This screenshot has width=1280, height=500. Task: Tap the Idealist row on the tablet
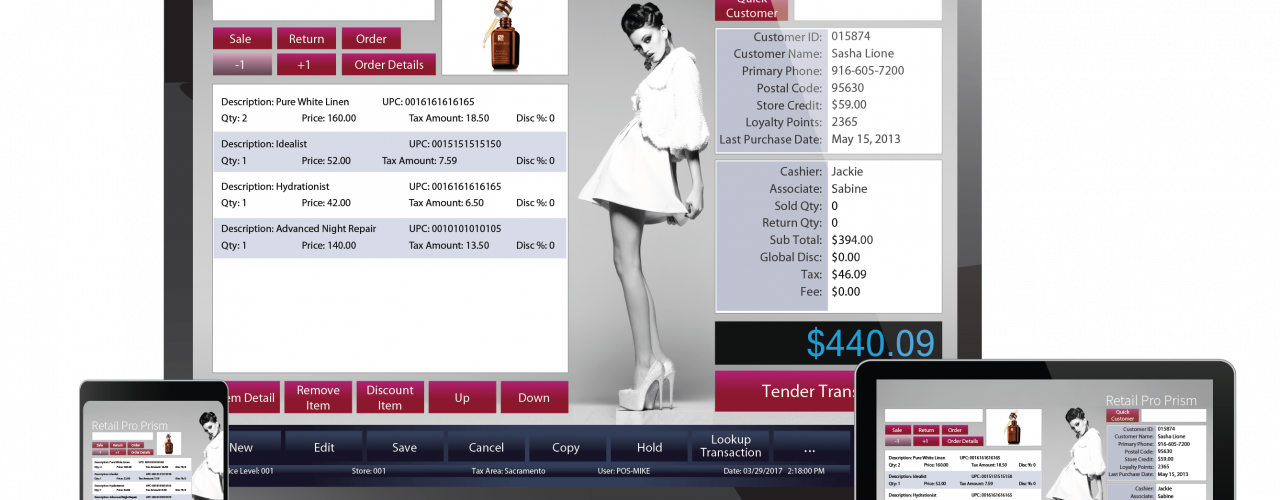point(963,480)
